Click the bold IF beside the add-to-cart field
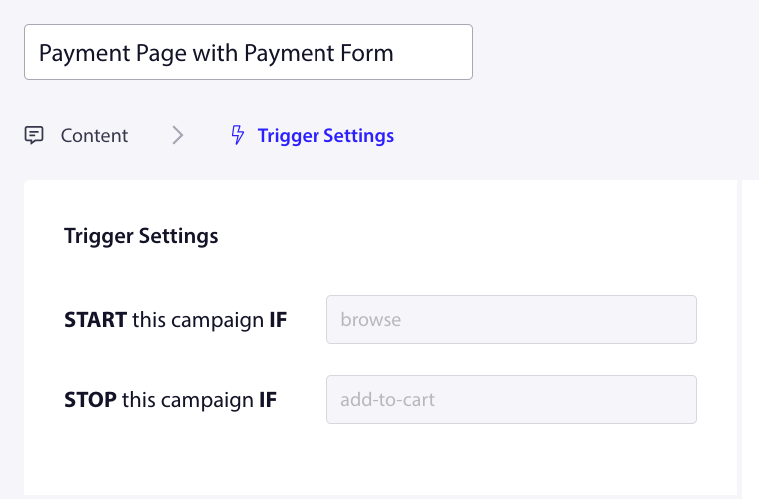Viewport: 759px width, 499px height. point(268,401)
